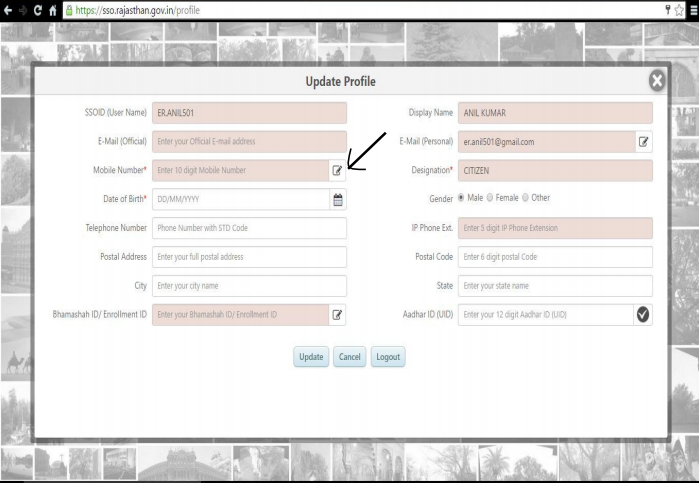Viewport: 699px width, 485px height.
Task: Click the Telephone Number input field
Action: [x=249, y=228]
